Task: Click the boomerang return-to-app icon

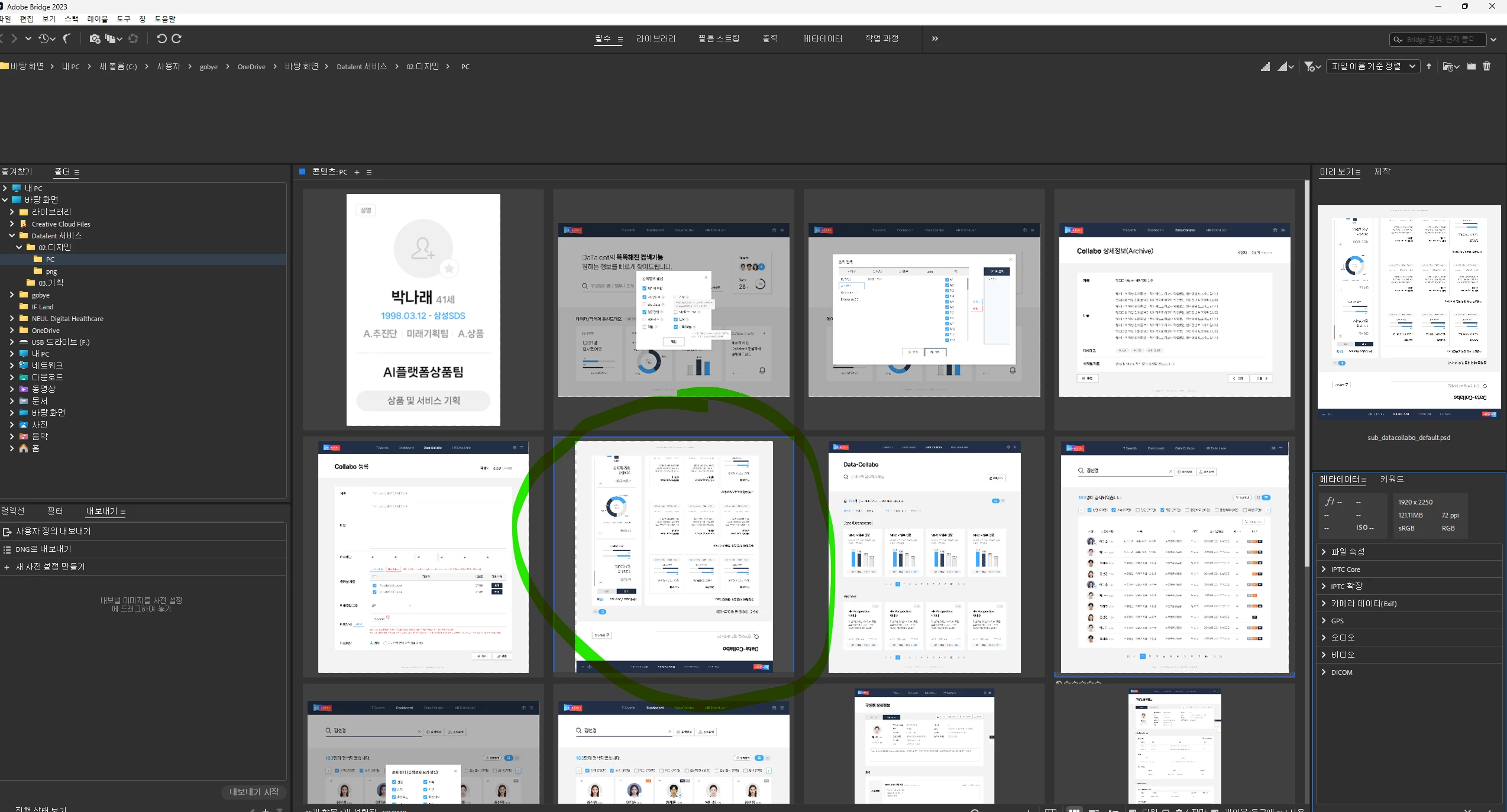Action: point(67,39)
